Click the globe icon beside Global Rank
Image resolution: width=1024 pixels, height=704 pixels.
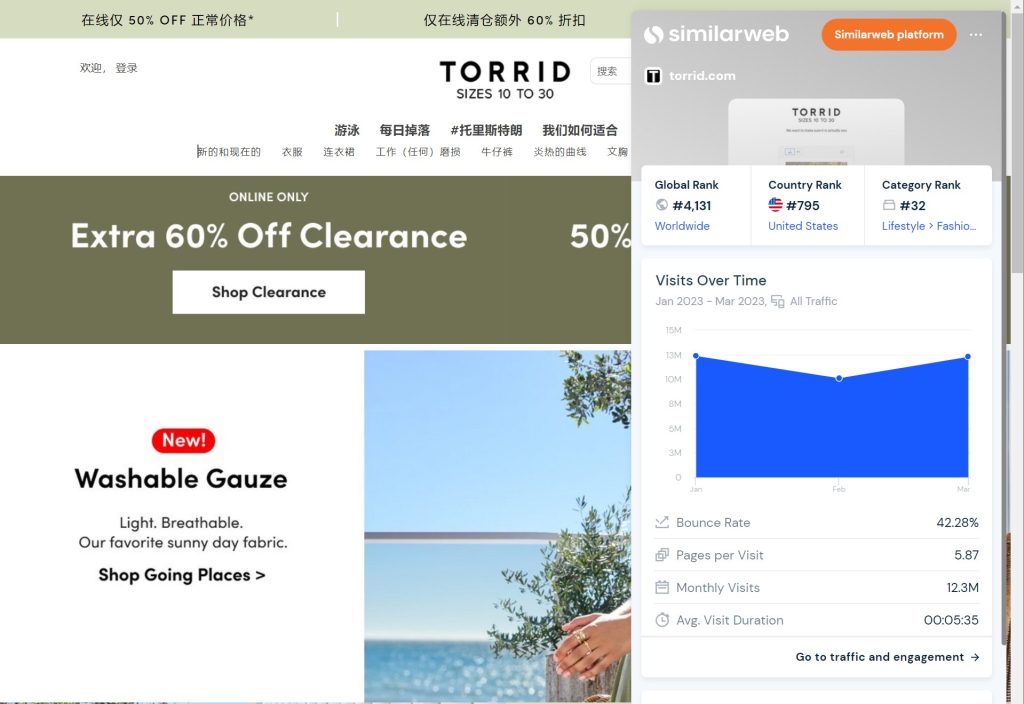(662, 205)
